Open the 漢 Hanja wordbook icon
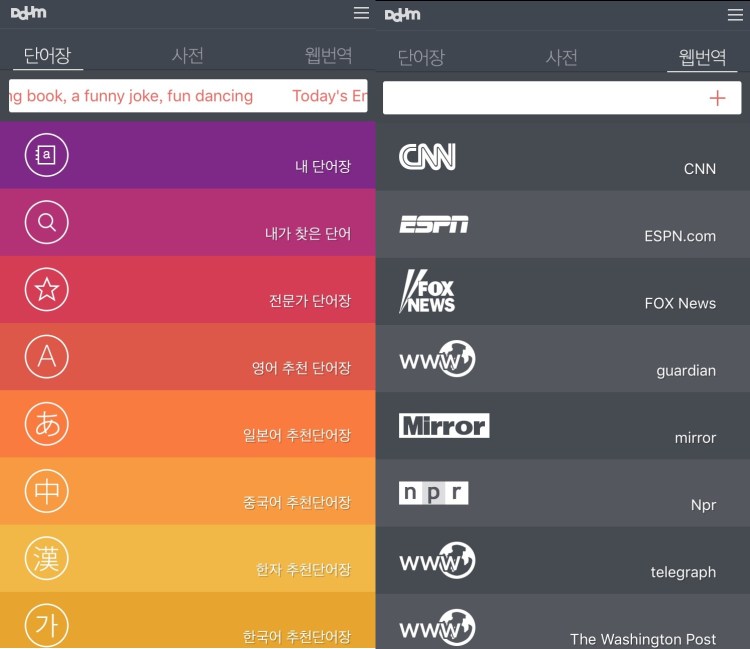The height and width of the screenshot is (649, 750). pyautogui.click(x=47, y=559)
